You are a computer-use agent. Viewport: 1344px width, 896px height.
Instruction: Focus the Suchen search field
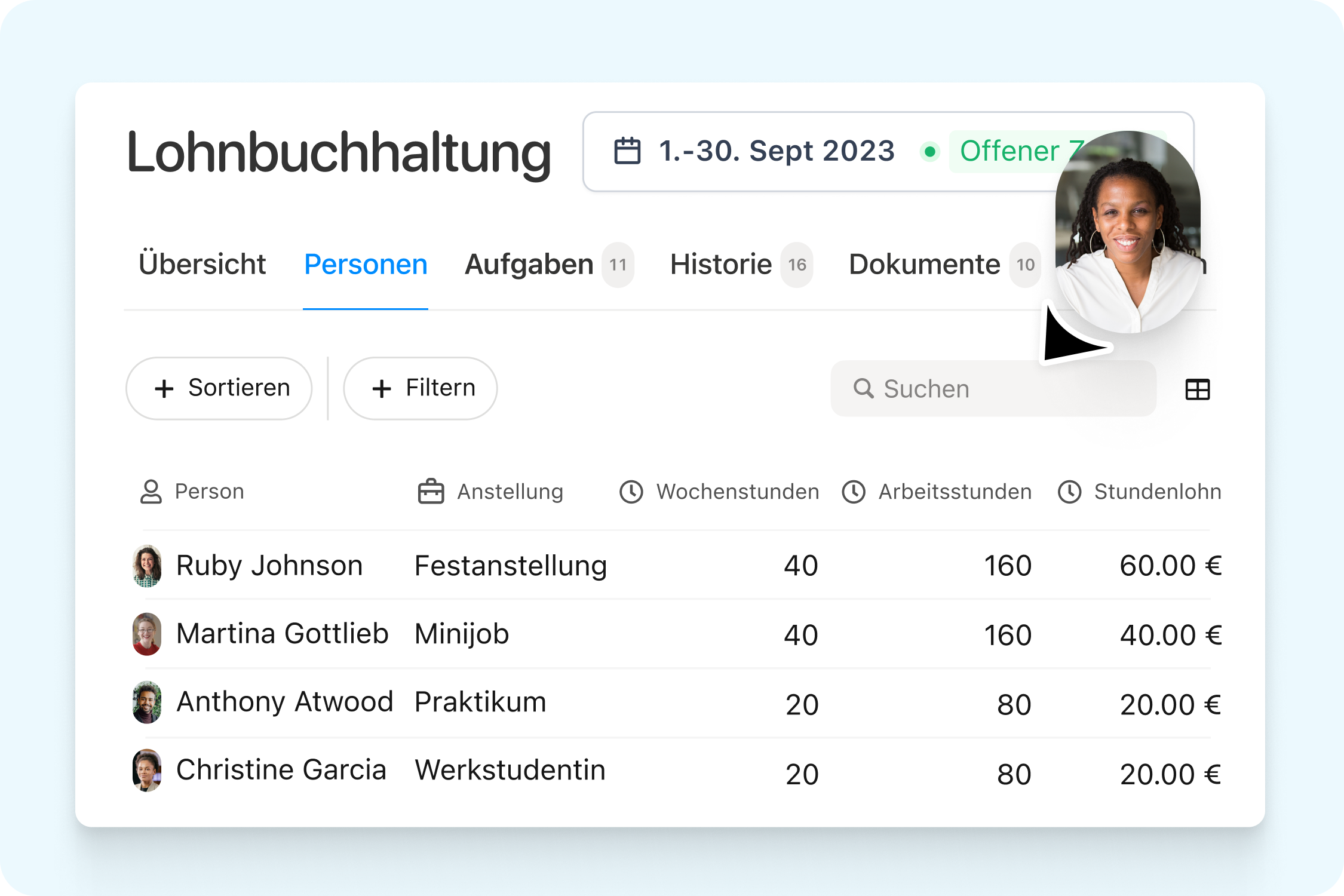click(x=993, y=388)
